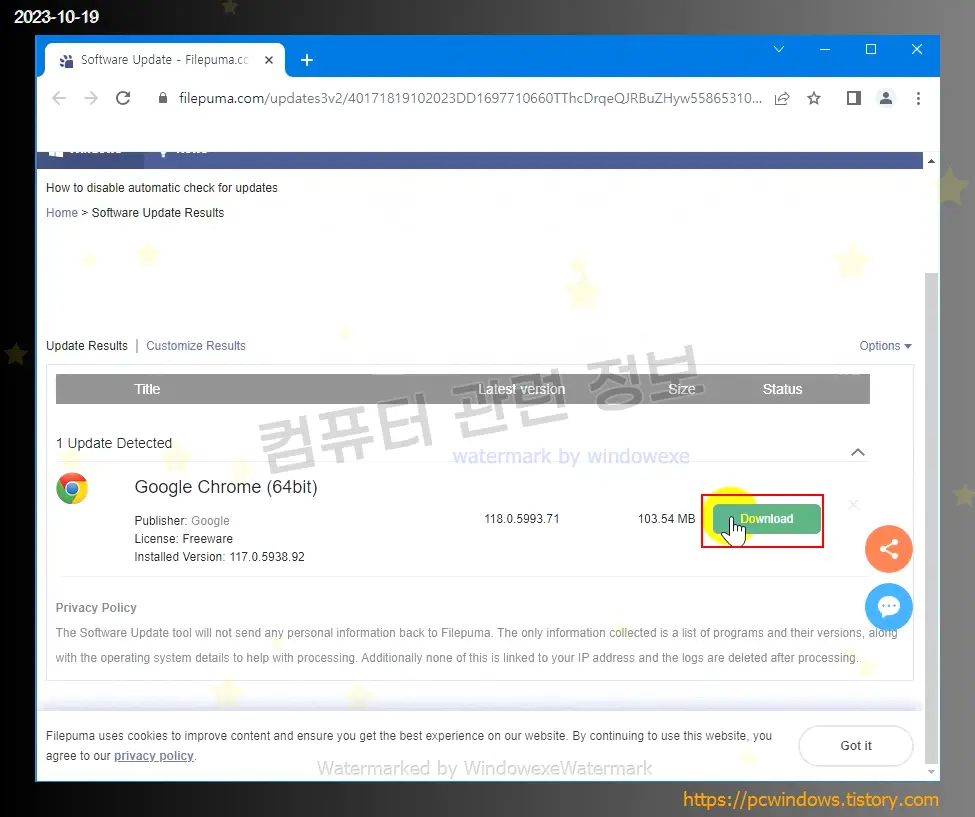Open the Chrome profile avatar
Screen dimensions: 975x817
885,98
